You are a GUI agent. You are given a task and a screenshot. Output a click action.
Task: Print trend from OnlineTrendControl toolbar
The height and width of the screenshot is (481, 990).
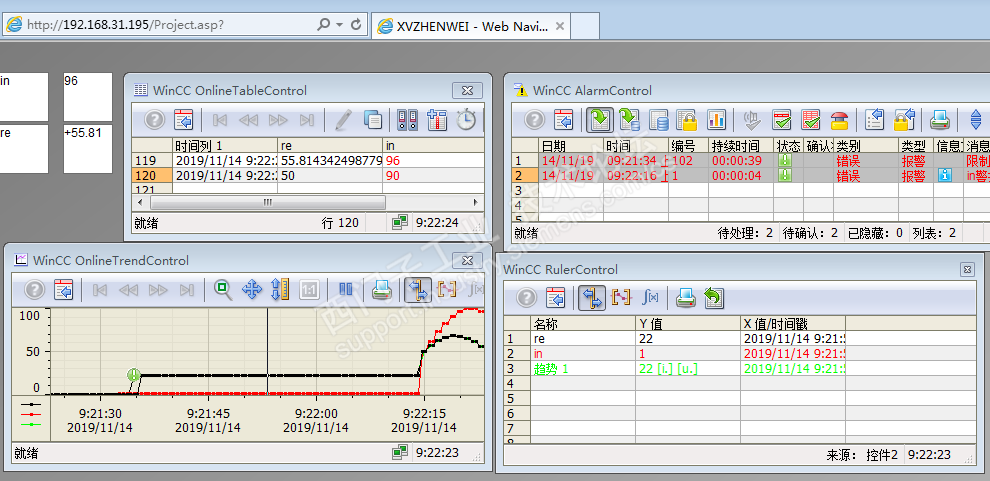(382, 290)
